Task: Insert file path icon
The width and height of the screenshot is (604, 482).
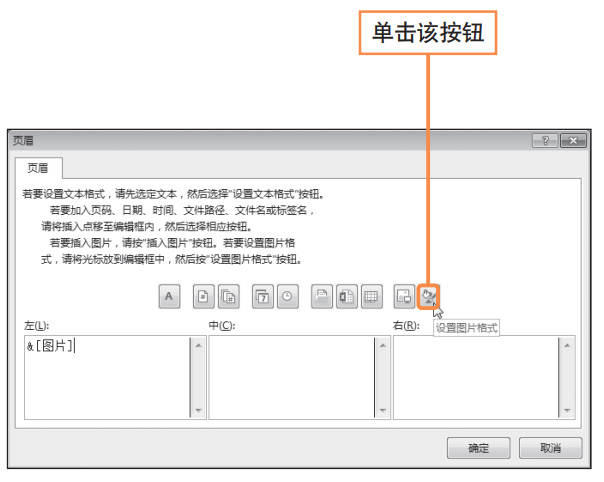Action: (322, 296)
